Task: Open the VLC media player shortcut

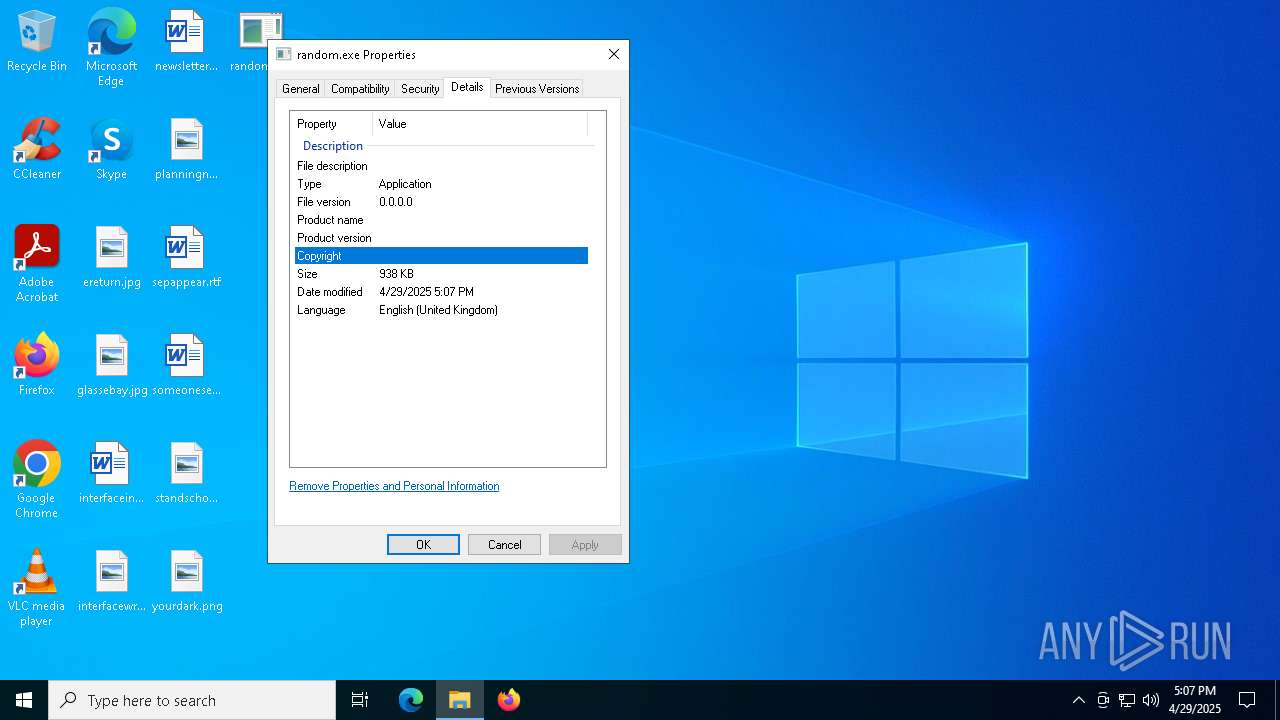Action: click(x=37, y=588)
